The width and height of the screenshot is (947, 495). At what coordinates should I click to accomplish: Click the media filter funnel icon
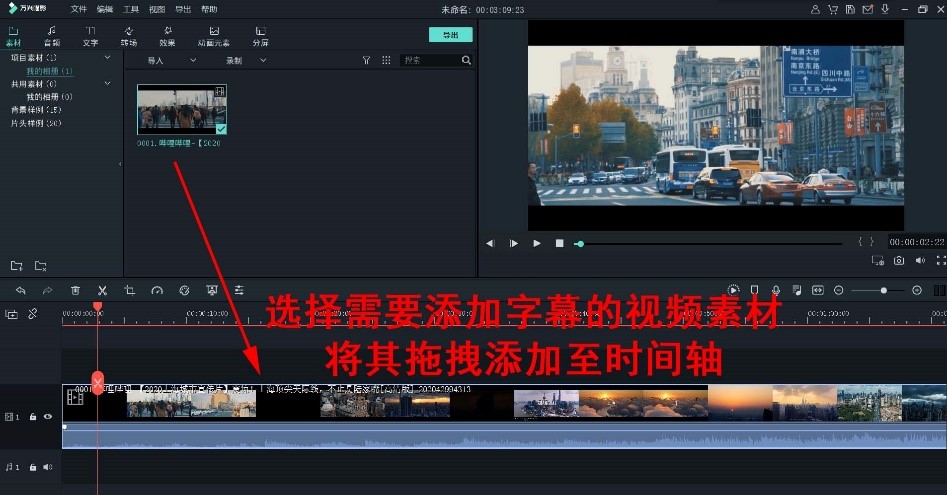tap(366, 60)
